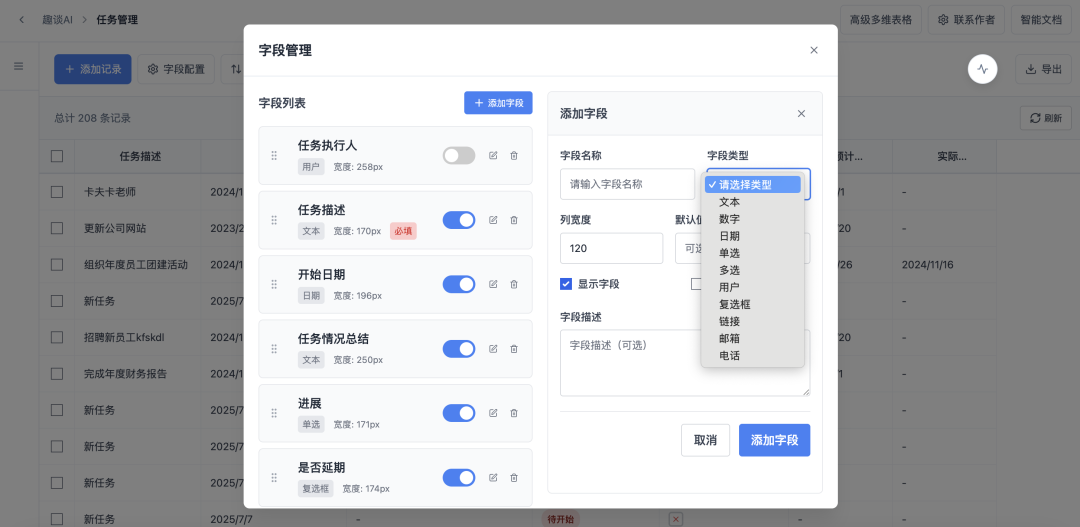Open 字段配置 settings
1080x527 pixels.
tap(176, 69)
